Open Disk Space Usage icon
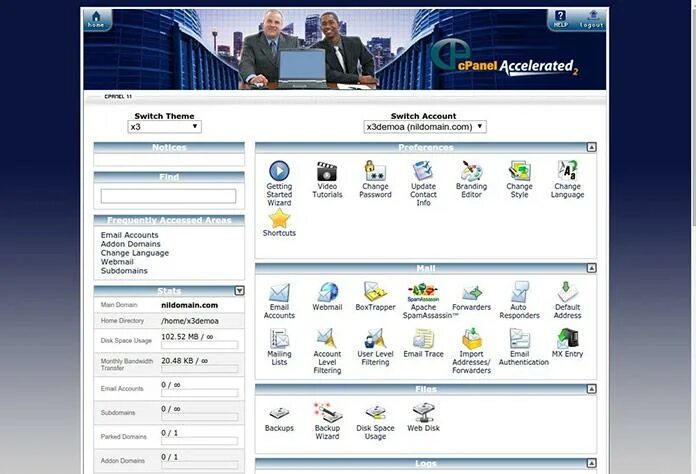Screen dimensions: 696x474 pos(375,422)
